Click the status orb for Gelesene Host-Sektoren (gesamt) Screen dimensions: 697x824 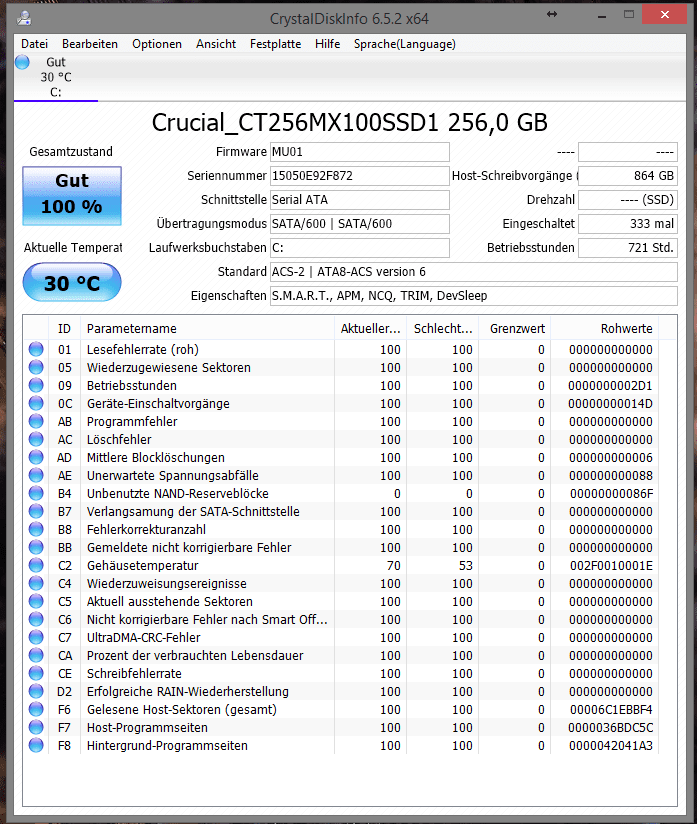point(36,709)
